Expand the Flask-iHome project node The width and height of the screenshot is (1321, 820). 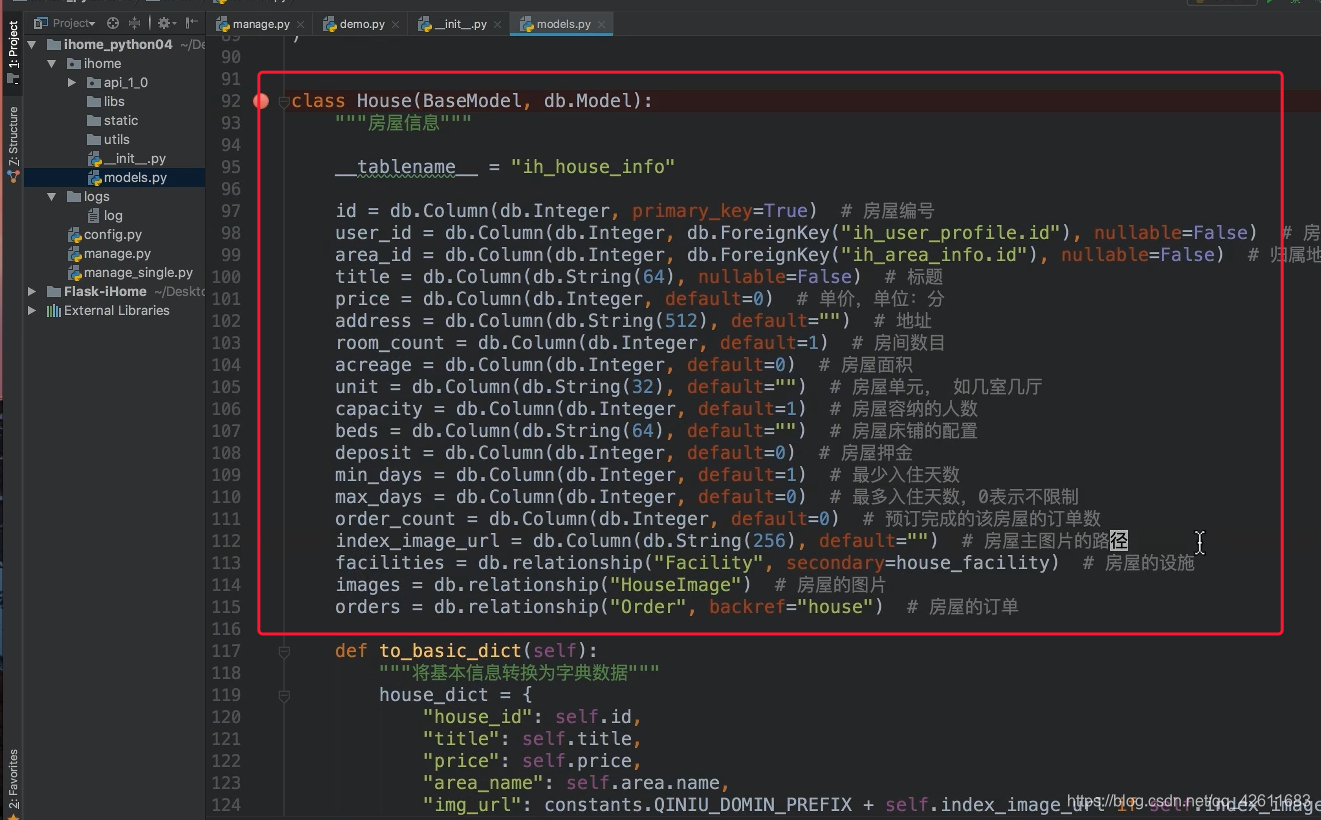coord(32,292)
